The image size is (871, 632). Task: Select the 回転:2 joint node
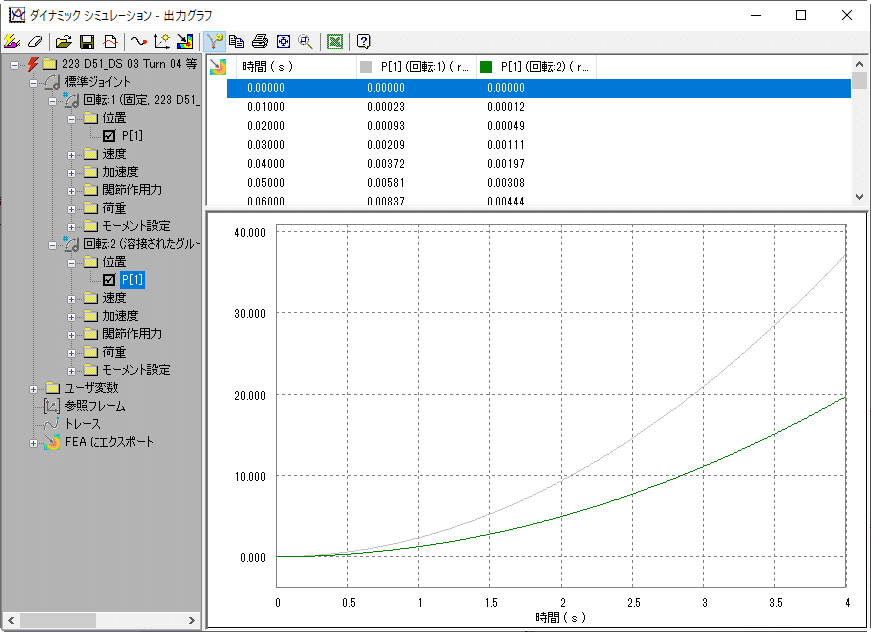pyautogui.click(x=142, y=244)
